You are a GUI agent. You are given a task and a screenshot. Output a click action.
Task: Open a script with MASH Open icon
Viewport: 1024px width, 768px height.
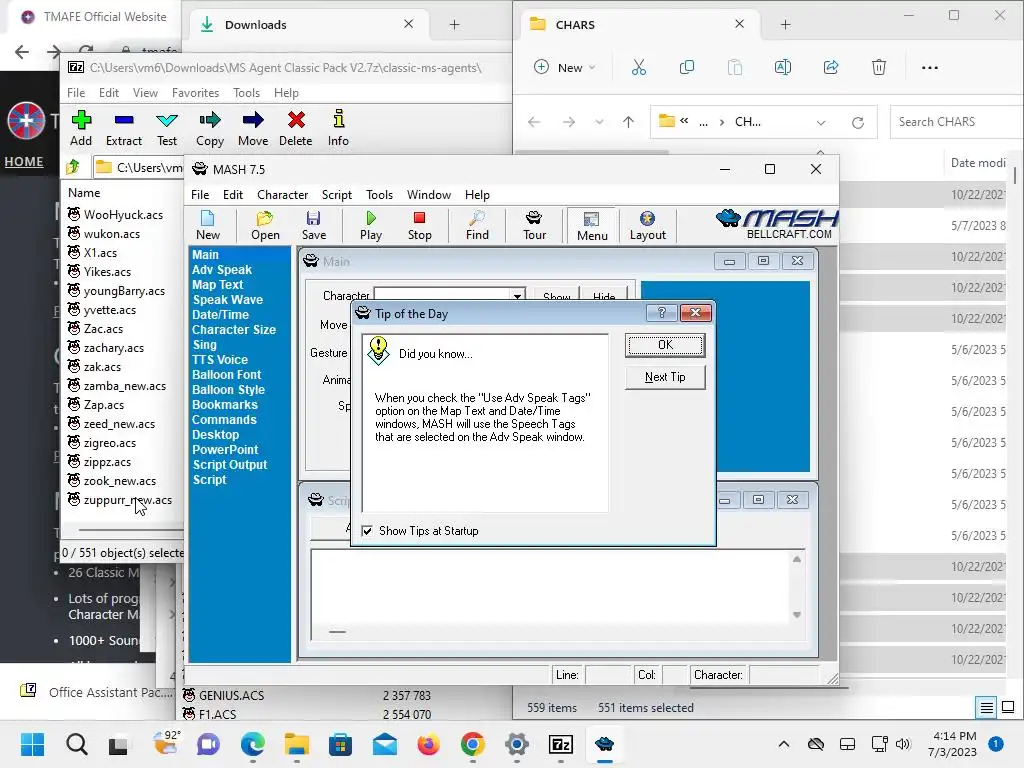coord(265,225)
